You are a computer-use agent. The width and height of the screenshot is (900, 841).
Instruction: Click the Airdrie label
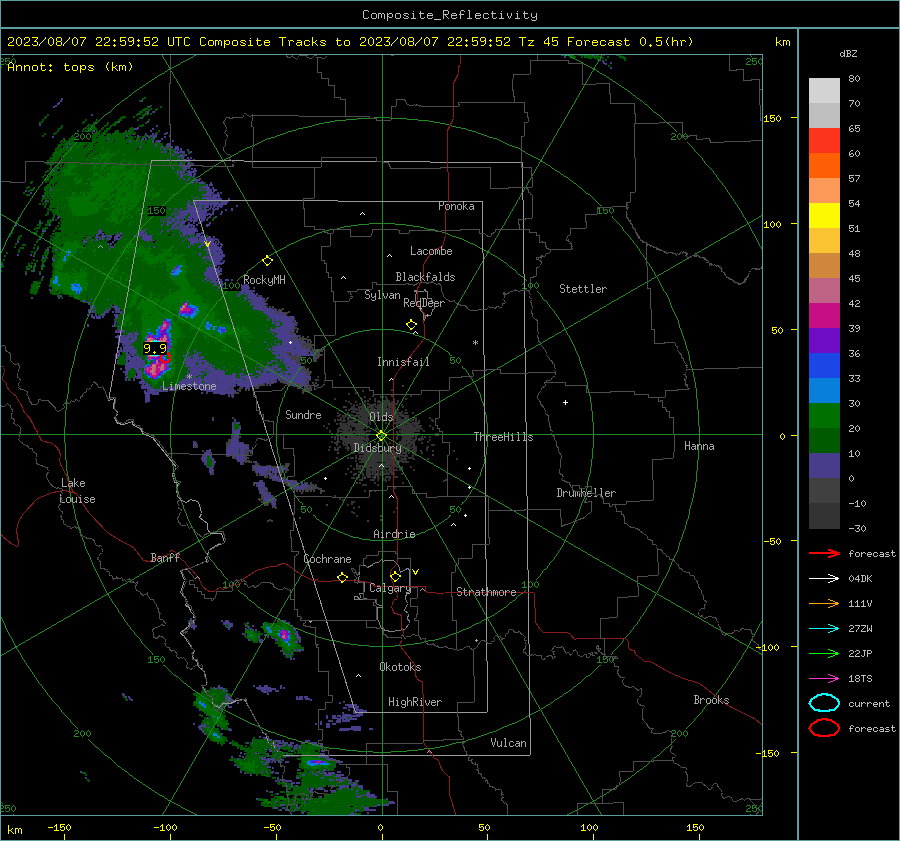point(394,534)
